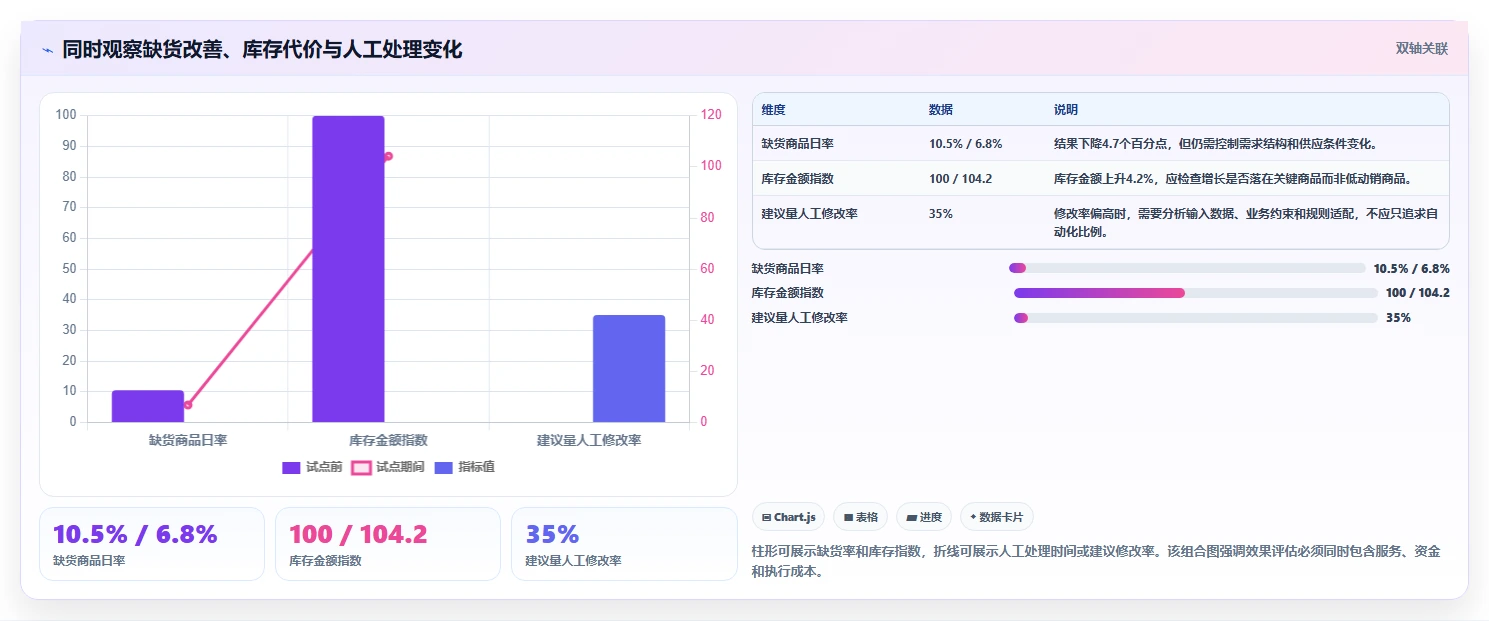
Task: Click the 缺货商品日率 progress bar
Action: pyautogui.click(x=1187, y=268)
